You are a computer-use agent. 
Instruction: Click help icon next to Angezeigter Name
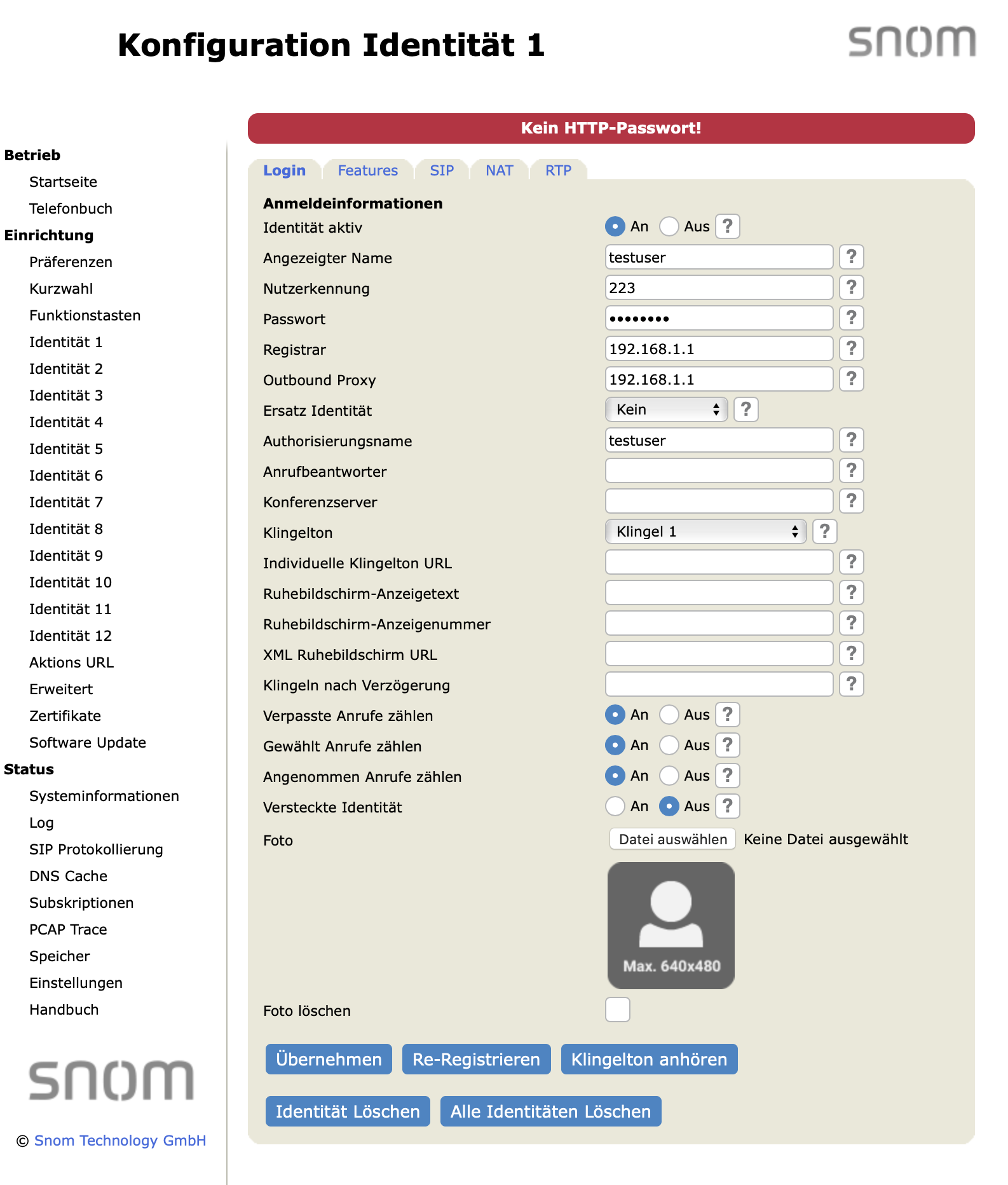coord(851,257)
